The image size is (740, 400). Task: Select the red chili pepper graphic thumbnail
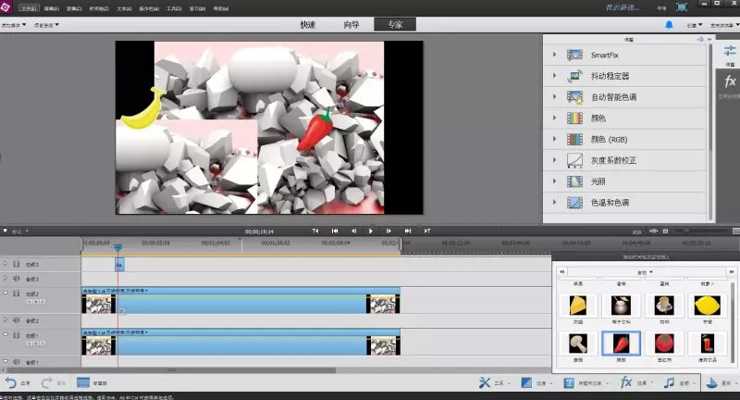(x=621, y=343)
